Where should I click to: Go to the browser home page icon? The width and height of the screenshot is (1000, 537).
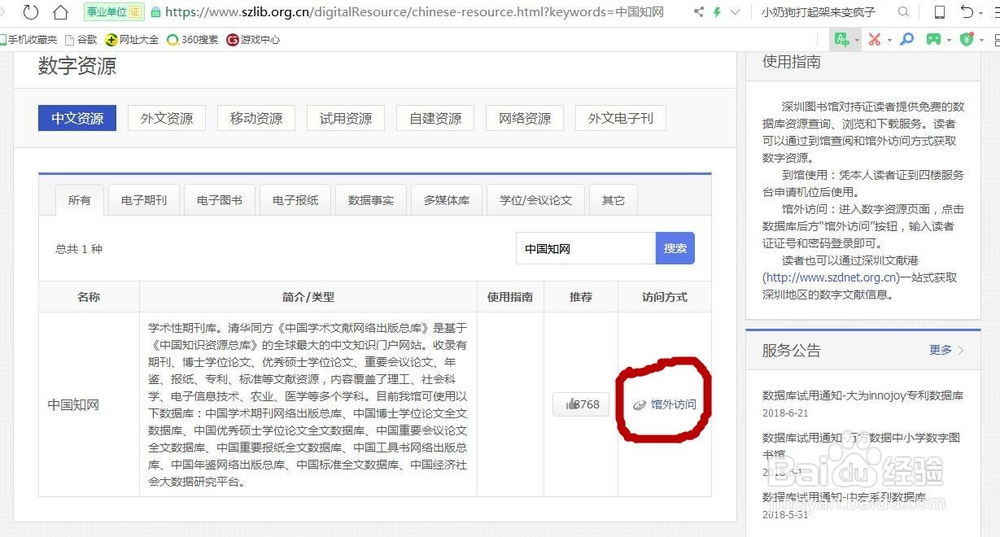[60, 11]
